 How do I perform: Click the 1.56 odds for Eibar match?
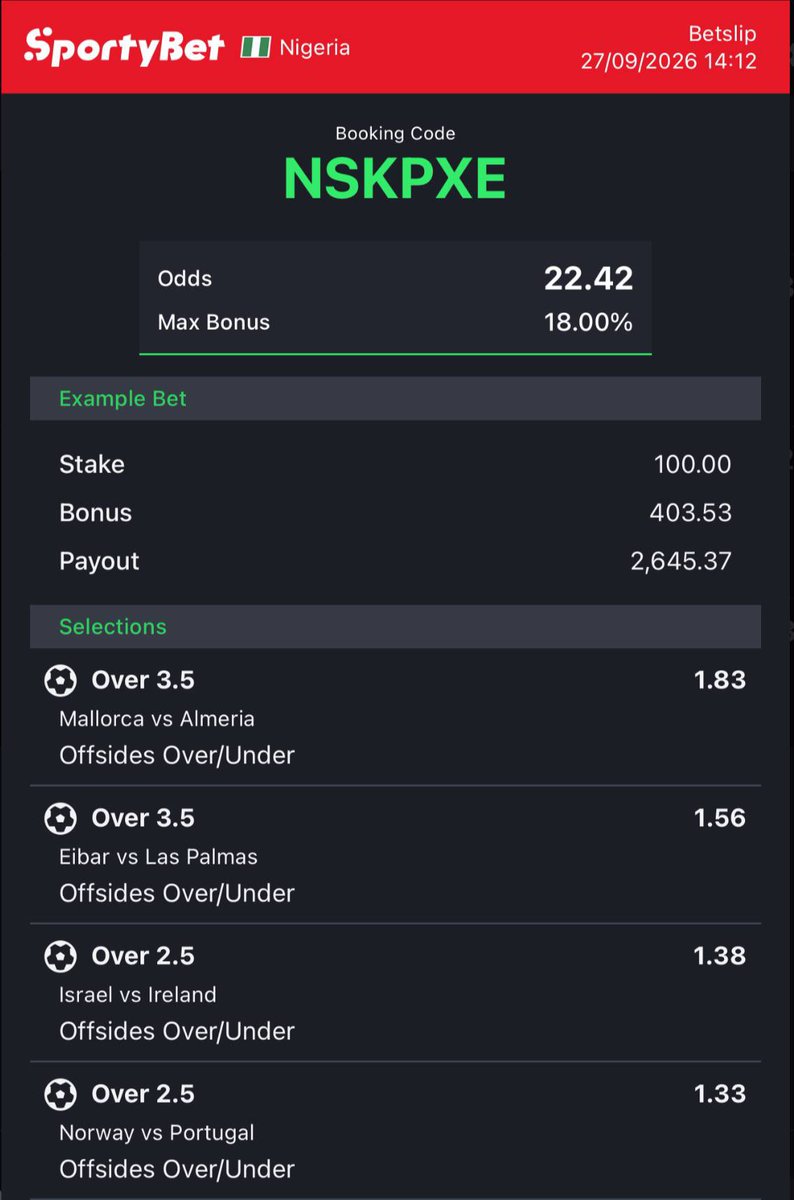tap(720, 818)
